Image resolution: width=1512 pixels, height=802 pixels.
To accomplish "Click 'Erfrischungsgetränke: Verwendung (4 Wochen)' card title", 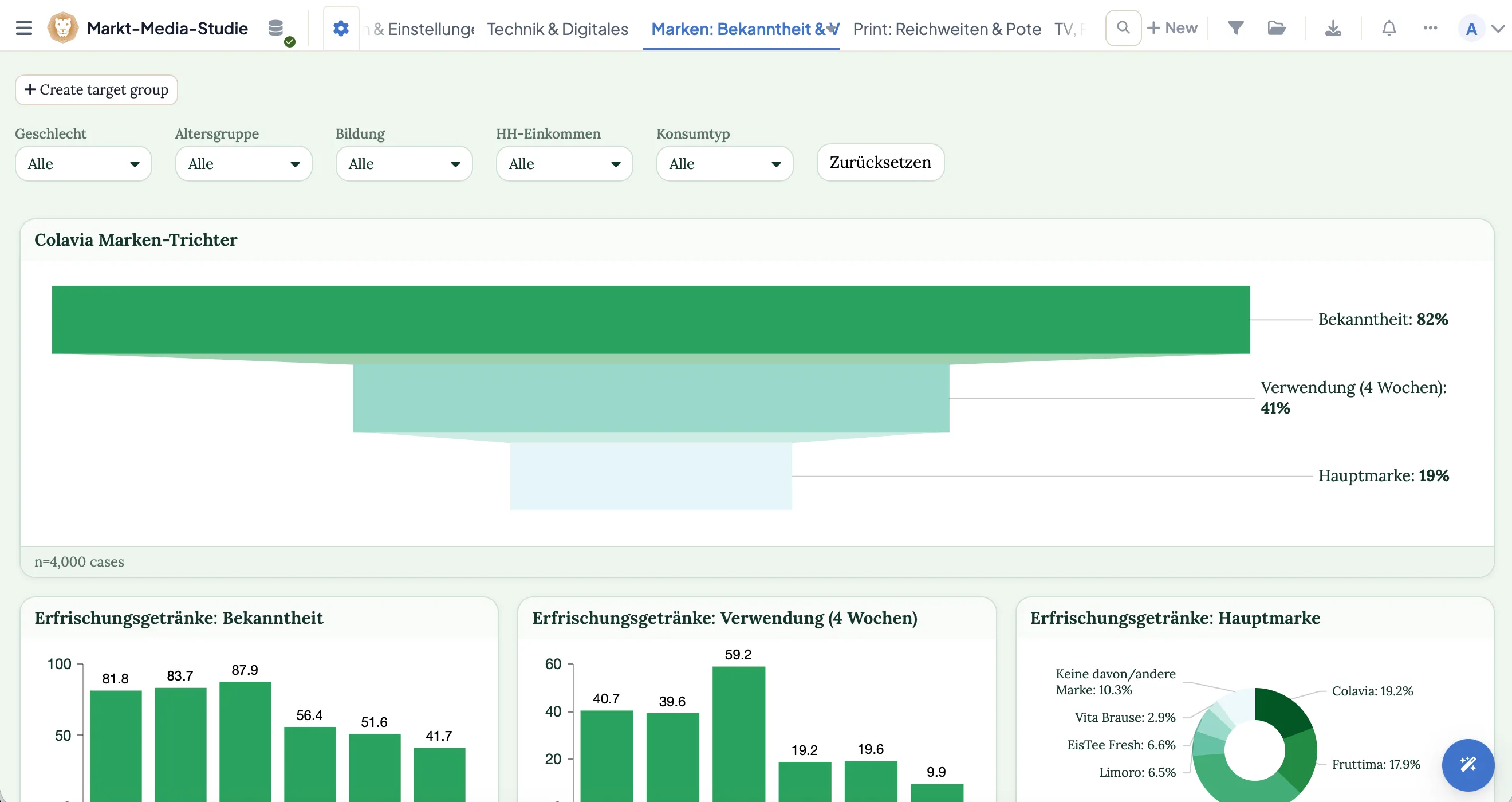I will click(x=724, y=618).
